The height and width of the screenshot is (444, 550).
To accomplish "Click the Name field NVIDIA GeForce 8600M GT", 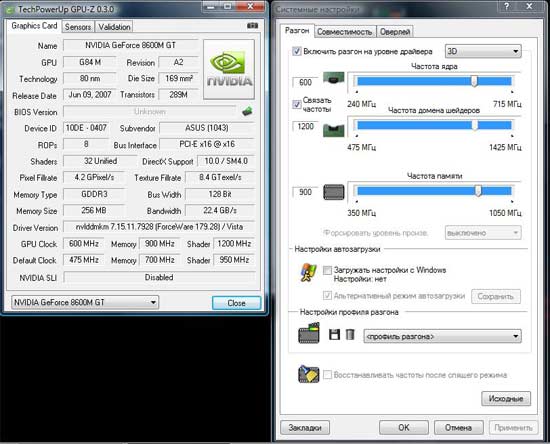I will [x=130, y=45].
